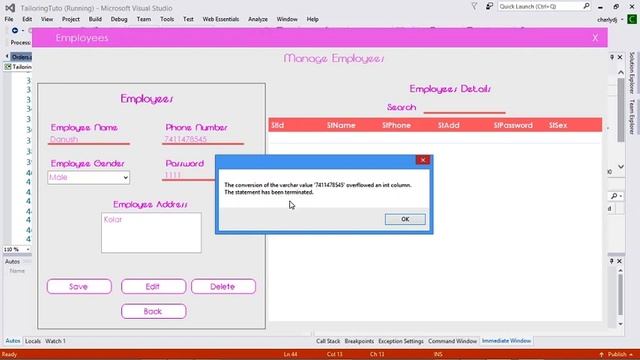Open the Debug menu
Screen dimensions: 640x360
(x=119, y=19)
